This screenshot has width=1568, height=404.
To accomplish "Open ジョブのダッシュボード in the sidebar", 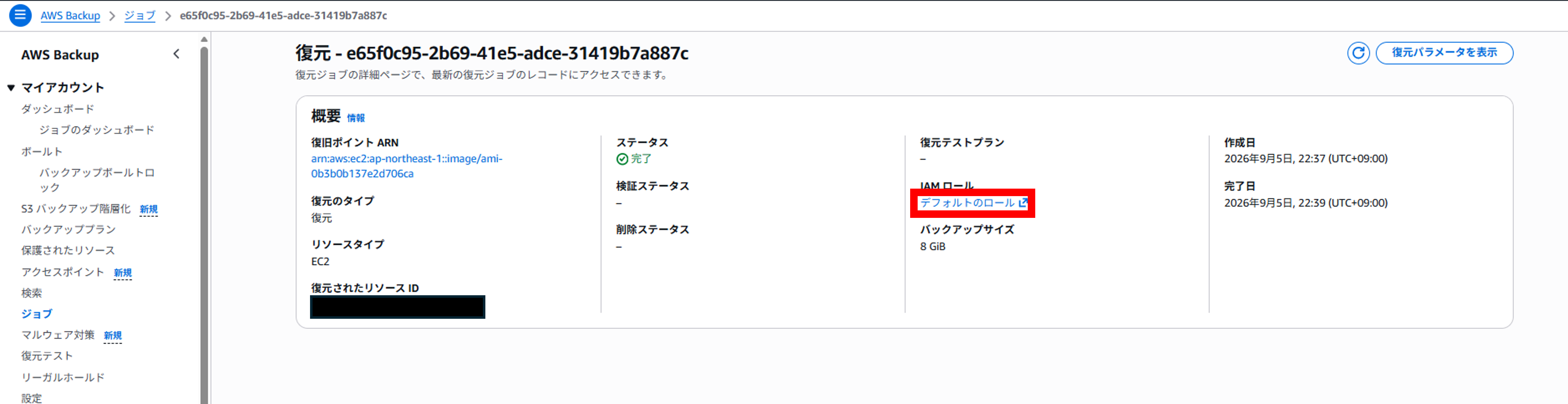I will pyautogui.click(x=97, y=130).
